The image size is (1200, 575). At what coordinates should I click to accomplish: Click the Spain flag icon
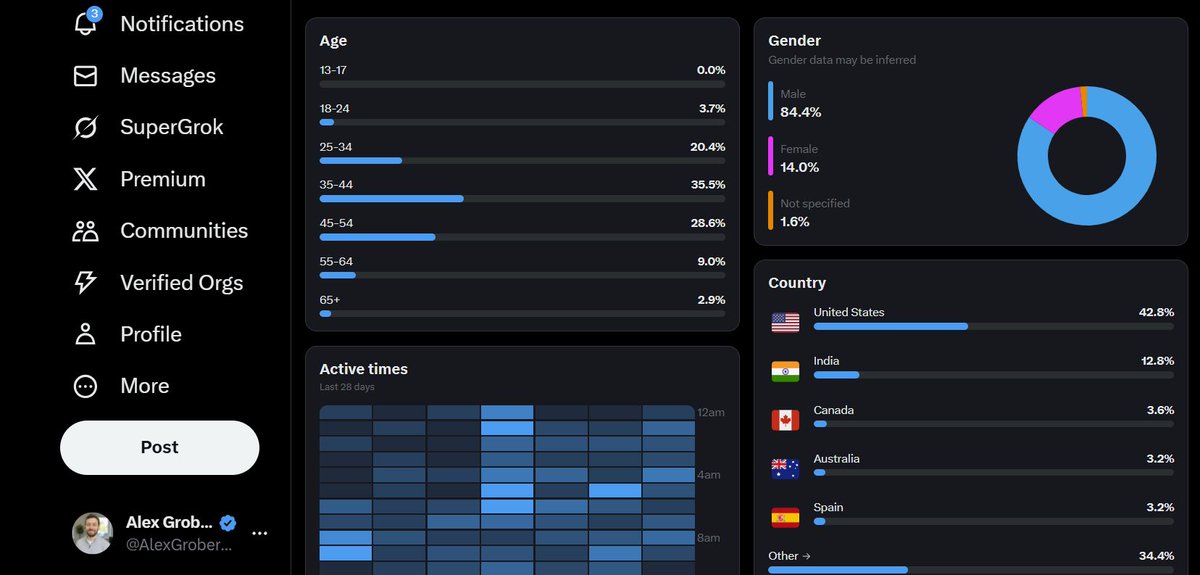tap(785, 517)
